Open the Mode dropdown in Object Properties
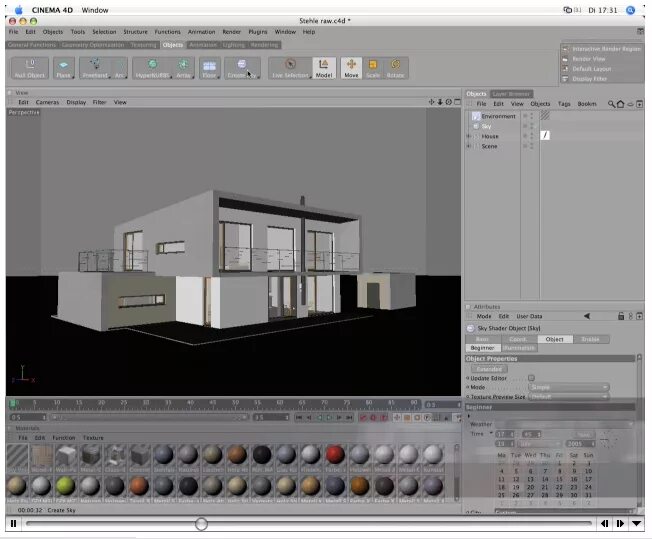 [x=569, y=387]
